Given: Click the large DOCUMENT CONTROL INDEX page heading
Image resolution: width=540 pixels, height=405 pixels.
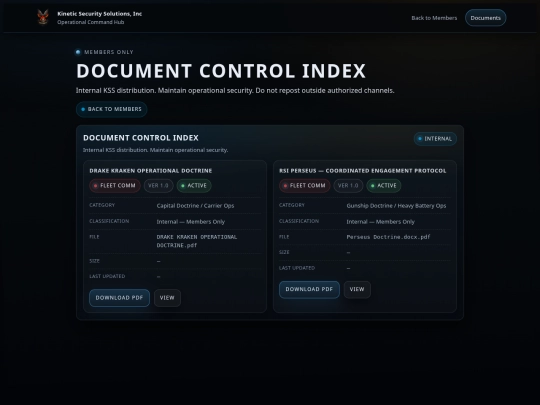Looking at the screenshot, I should [221, 71].
